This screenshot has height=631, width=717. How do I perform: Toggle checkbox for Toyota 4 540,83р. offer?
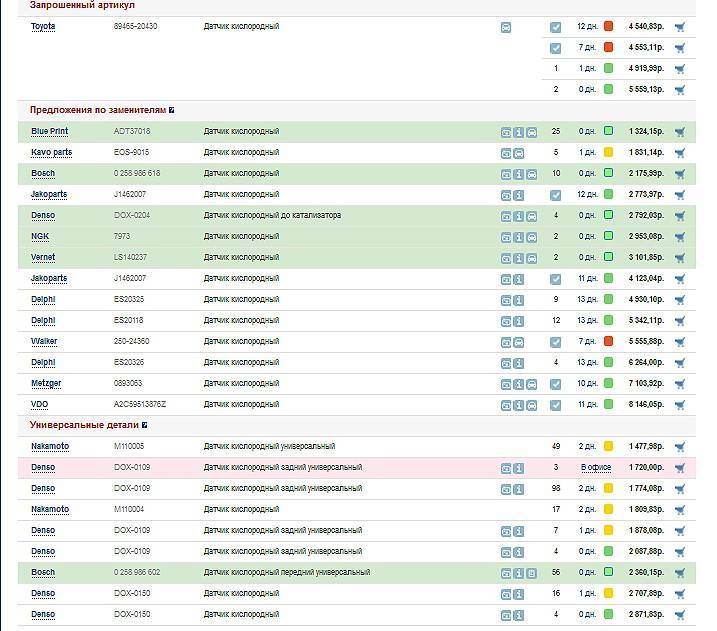pyautogui.click(x=556, y=27)
